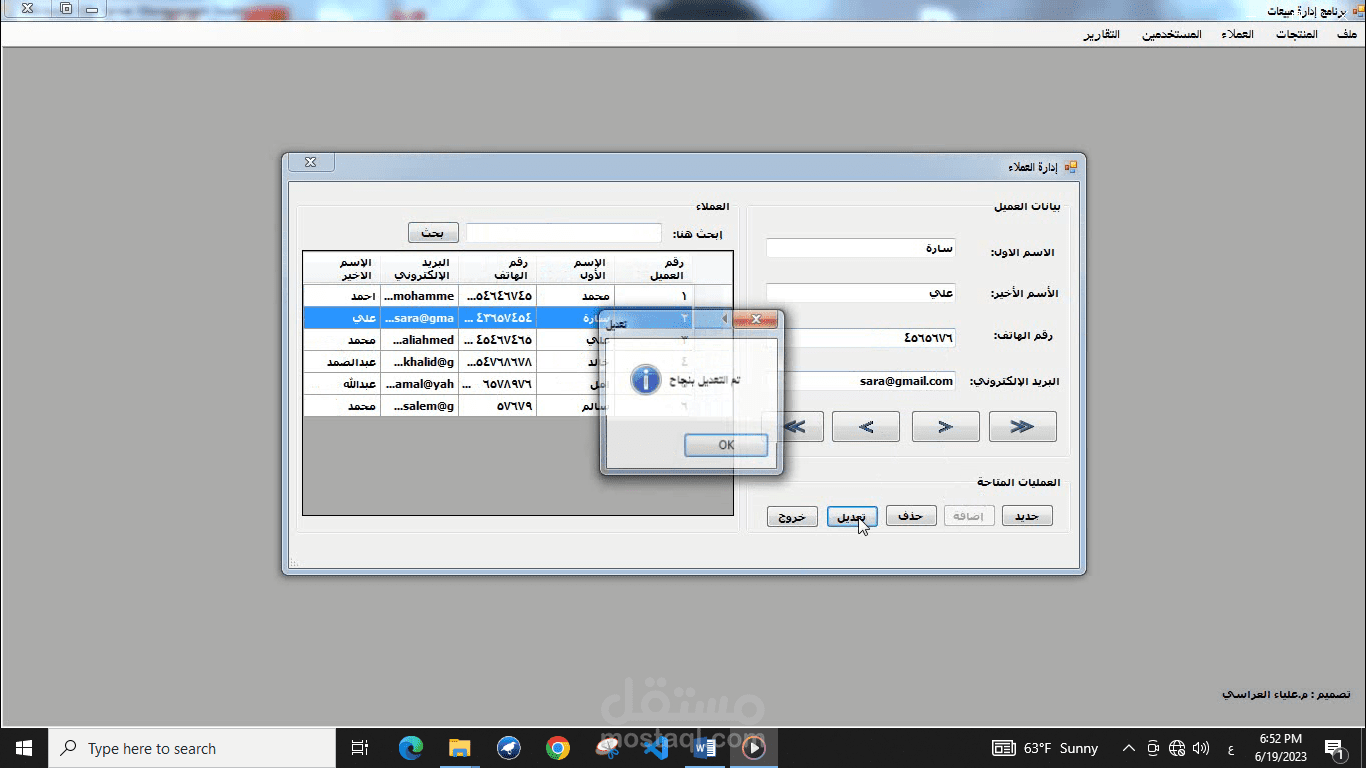Click the blue information icon in dialog

[647, 379]
